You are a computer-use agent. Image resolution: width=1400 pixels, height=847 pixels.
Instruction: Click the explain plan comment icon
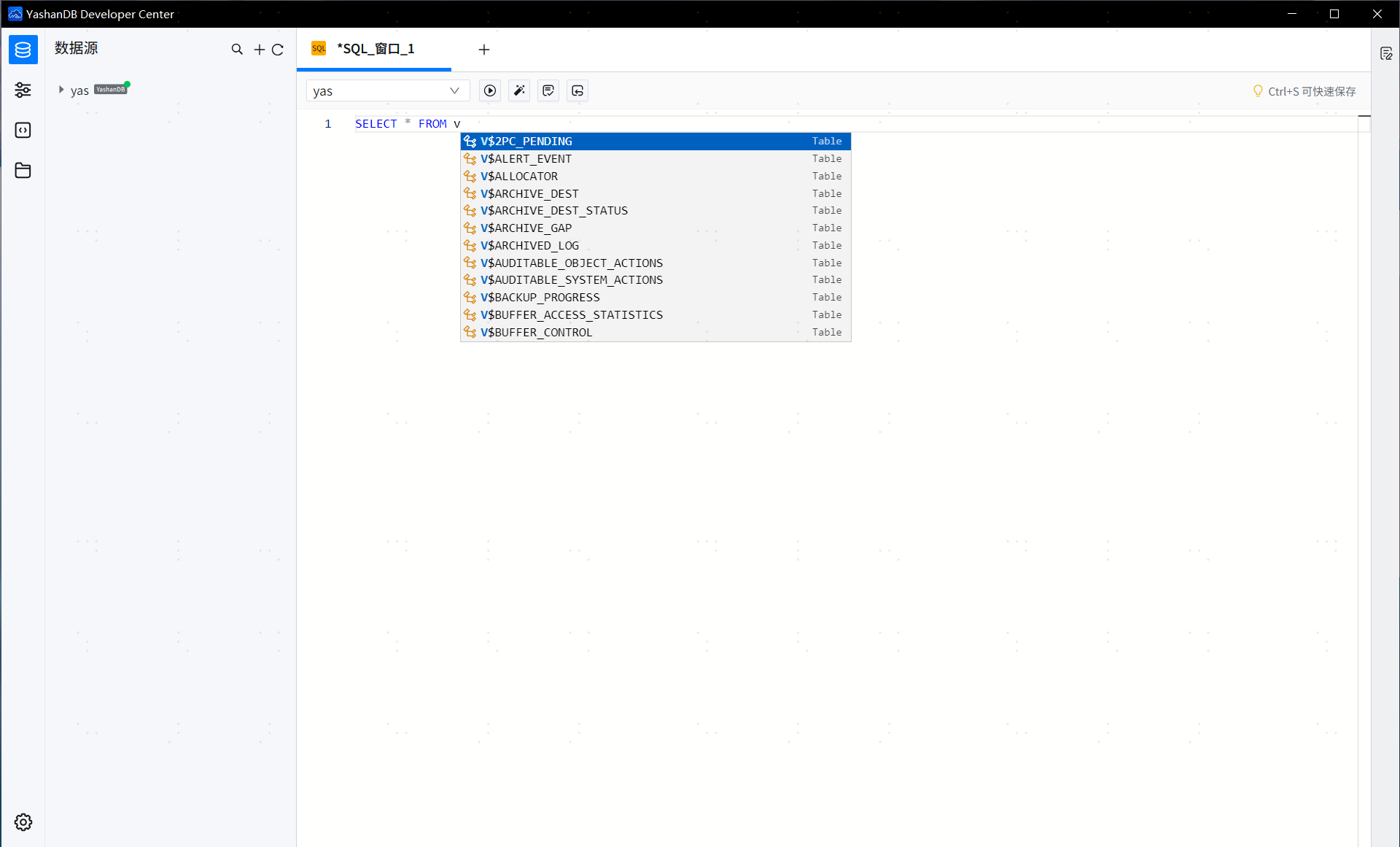[548, 90]
